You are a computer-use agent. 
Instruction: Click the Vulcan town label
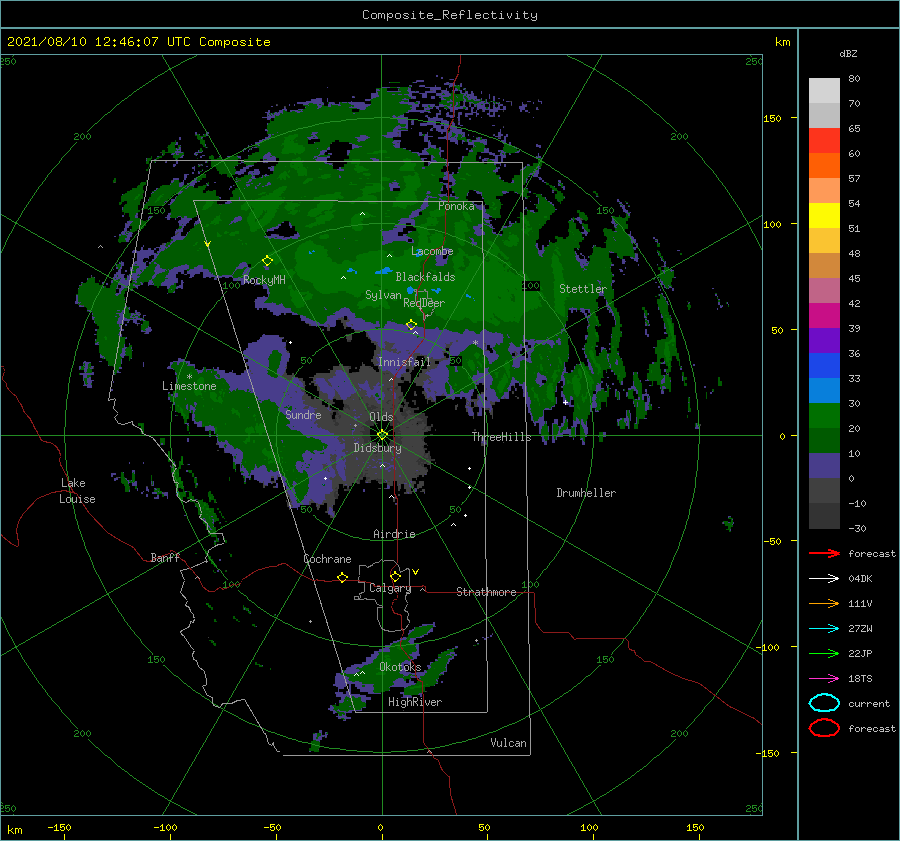tap(508, 743)
